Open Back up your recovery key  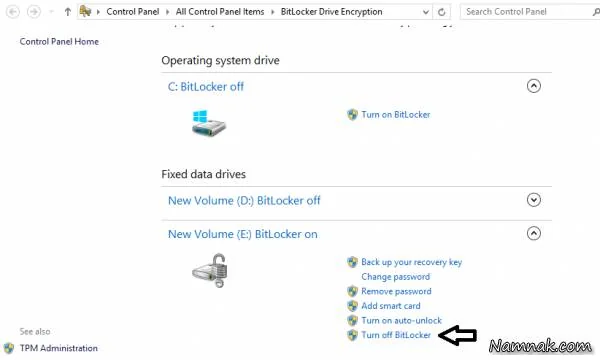[411, 262]
